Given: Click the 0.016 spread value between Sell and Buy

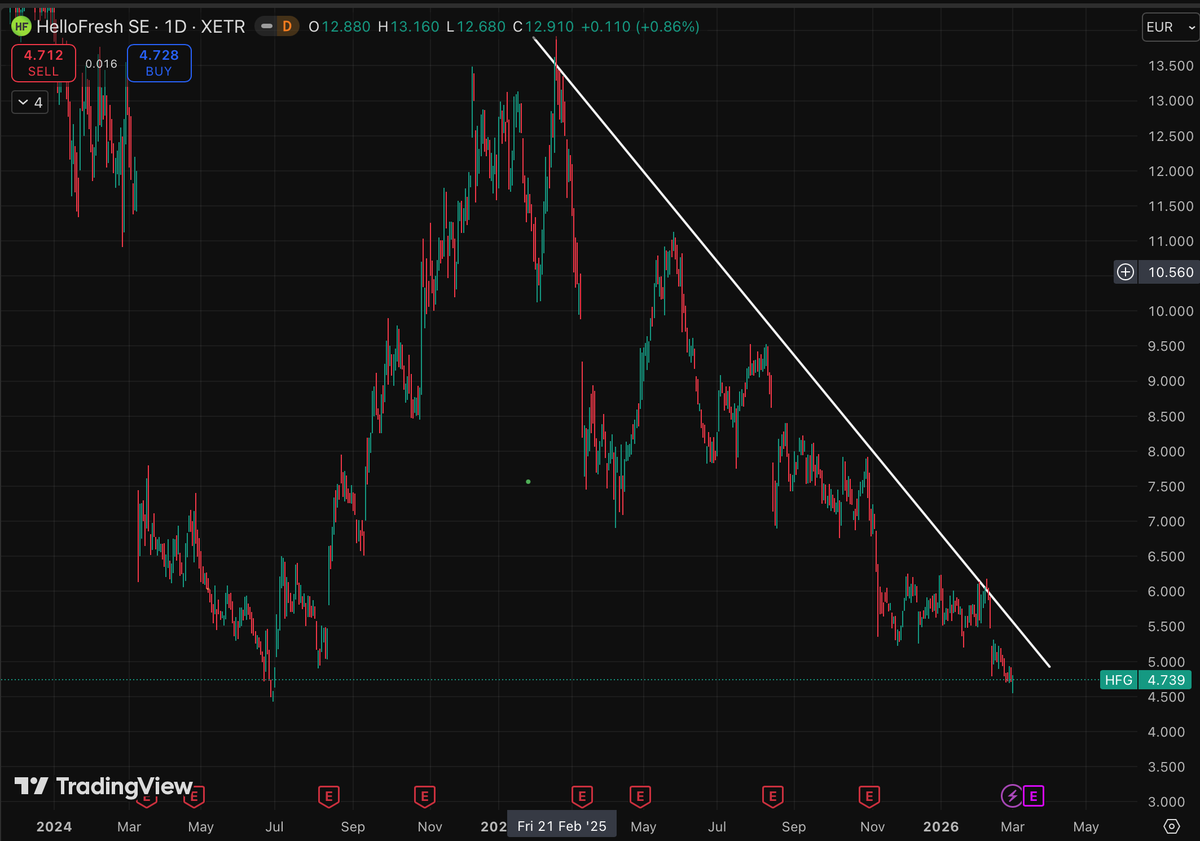Looking at the screenshot, I should pyautogui.click(x=101, y=64).
